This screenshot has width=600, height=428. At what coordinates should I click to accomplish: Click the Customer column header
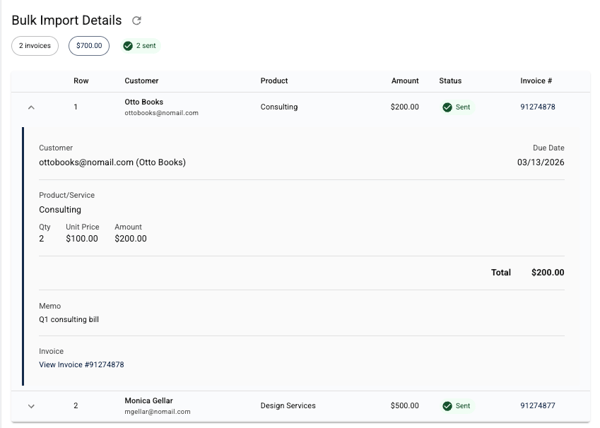click(x=141, y=81)
